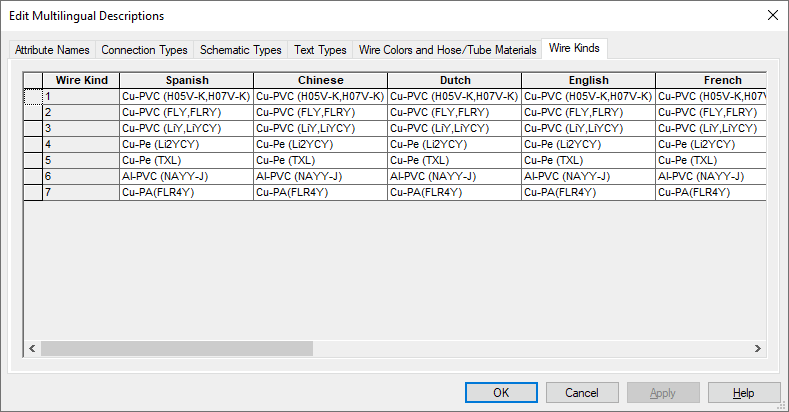
Task: Edit French cell Al-PVC (NAYY-J)
Action: (x=711, y=177)
